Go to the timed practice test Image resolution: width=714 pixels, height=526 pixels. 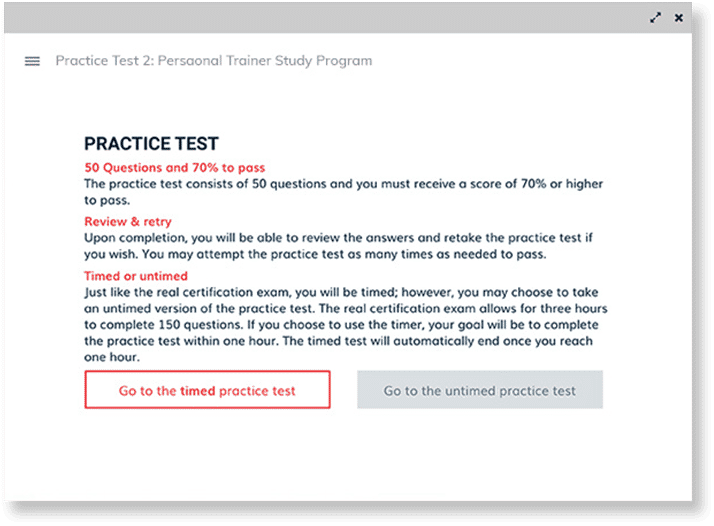(x=207, y=391)
